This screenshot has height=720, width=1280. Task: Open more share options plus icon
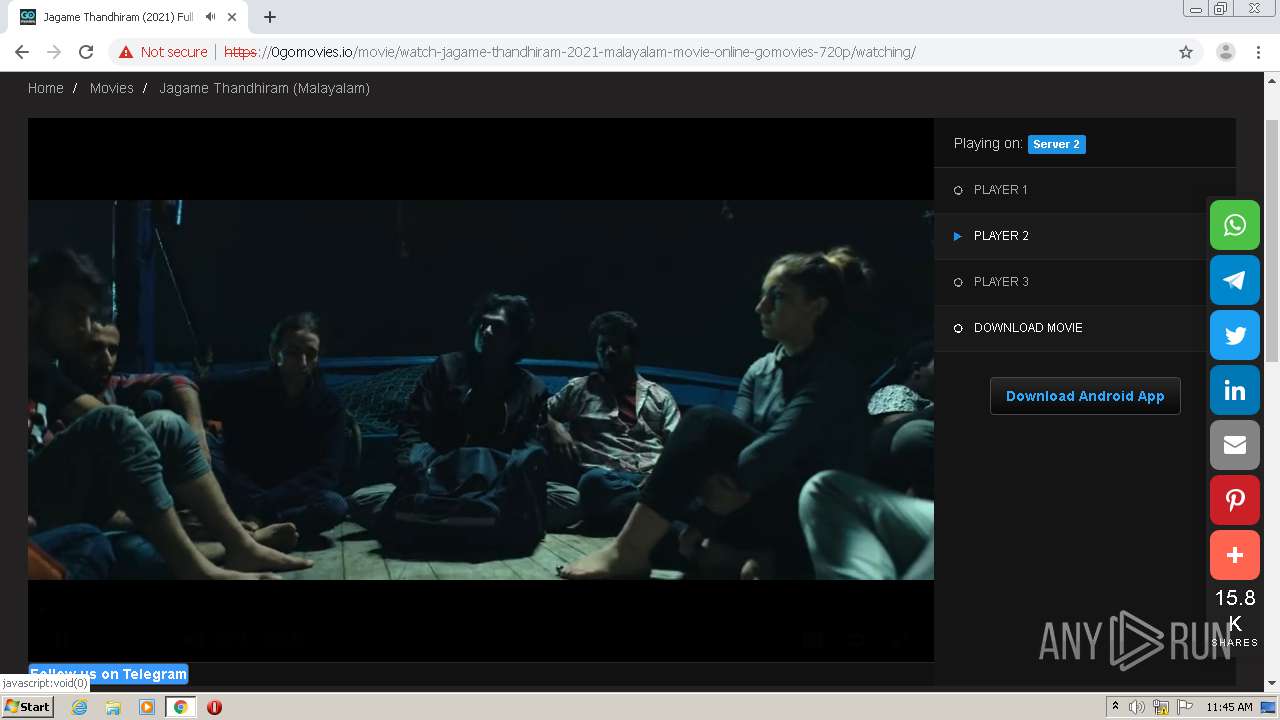(1235, 555)
